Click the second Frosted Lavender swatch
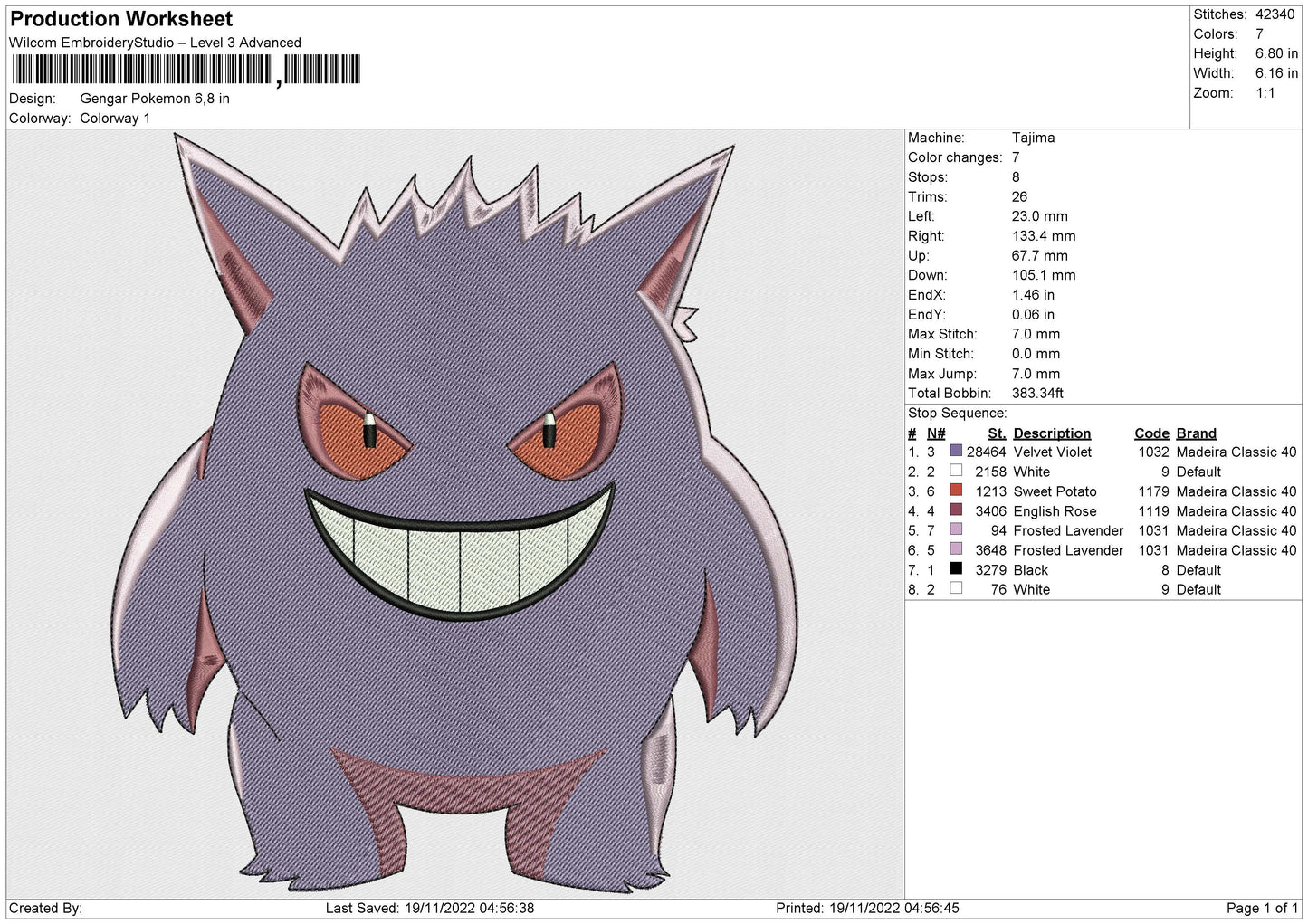The height and width of the screenshot is (924, 1308). pyautogui.click(x=956, y=550)
